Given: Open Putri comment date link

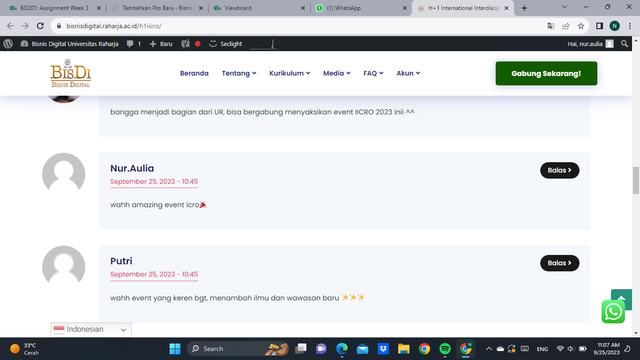Looking at the screenshot, I should (x=154, y=274).
